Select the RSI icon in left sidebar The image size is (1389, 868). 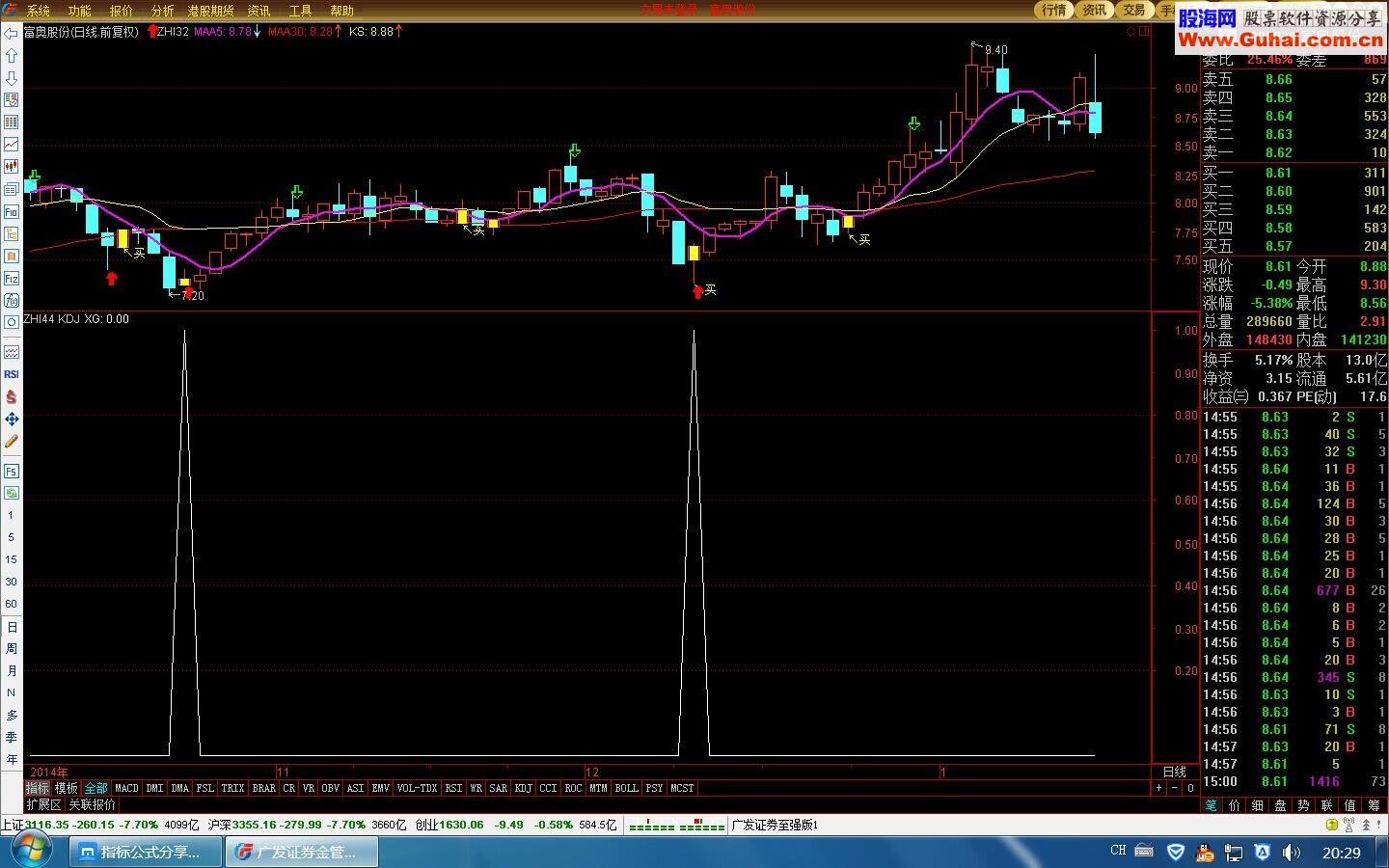point(12,374)
